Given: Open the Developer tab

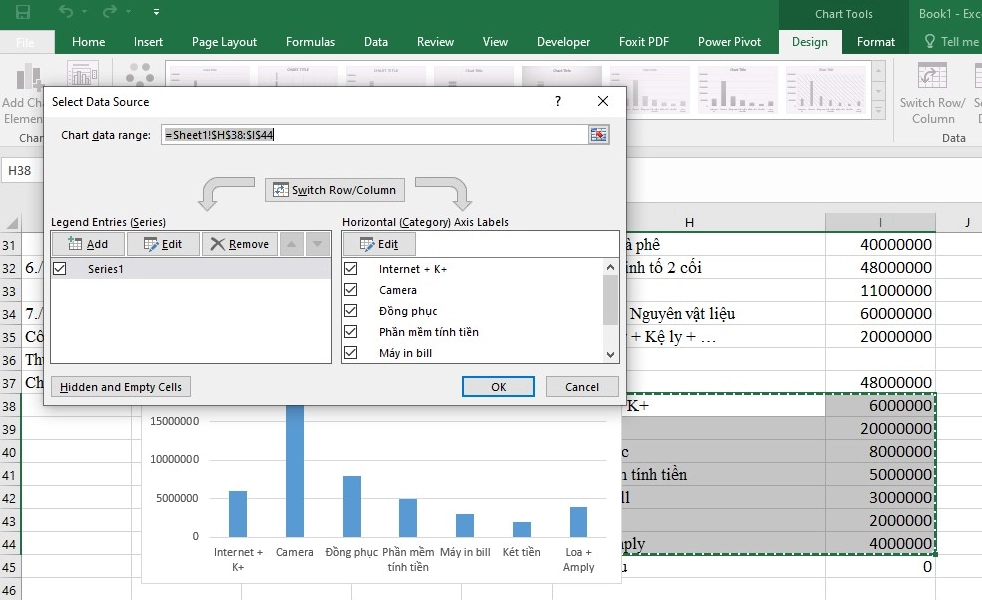Looking at the screenshot, I should 563,42.
